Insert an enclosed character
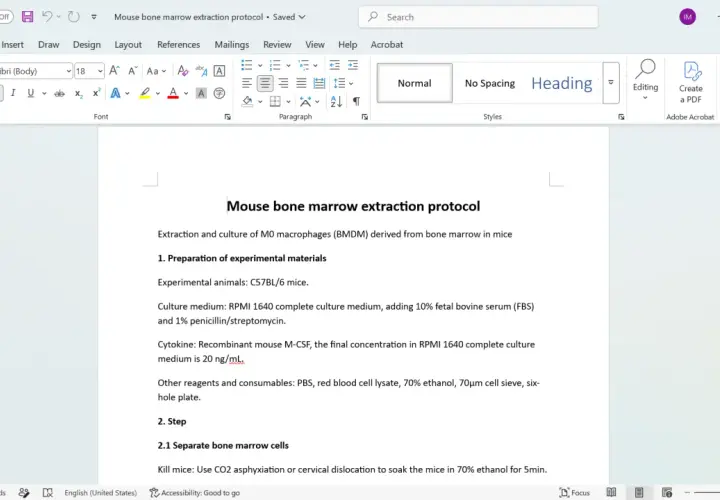Screen dimensions: 720x500 [x=219, y=93]
